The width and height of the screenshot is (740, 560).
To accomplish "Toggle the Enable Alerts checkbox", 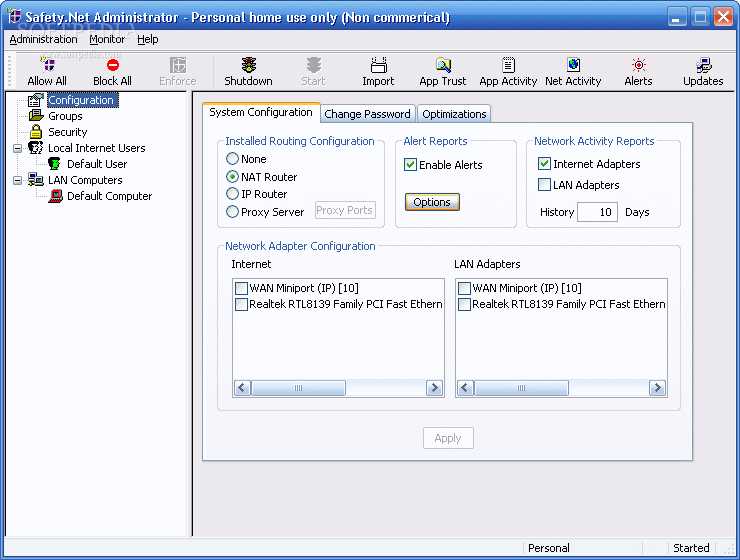I will pyautogui.click(x=411, y=165).
